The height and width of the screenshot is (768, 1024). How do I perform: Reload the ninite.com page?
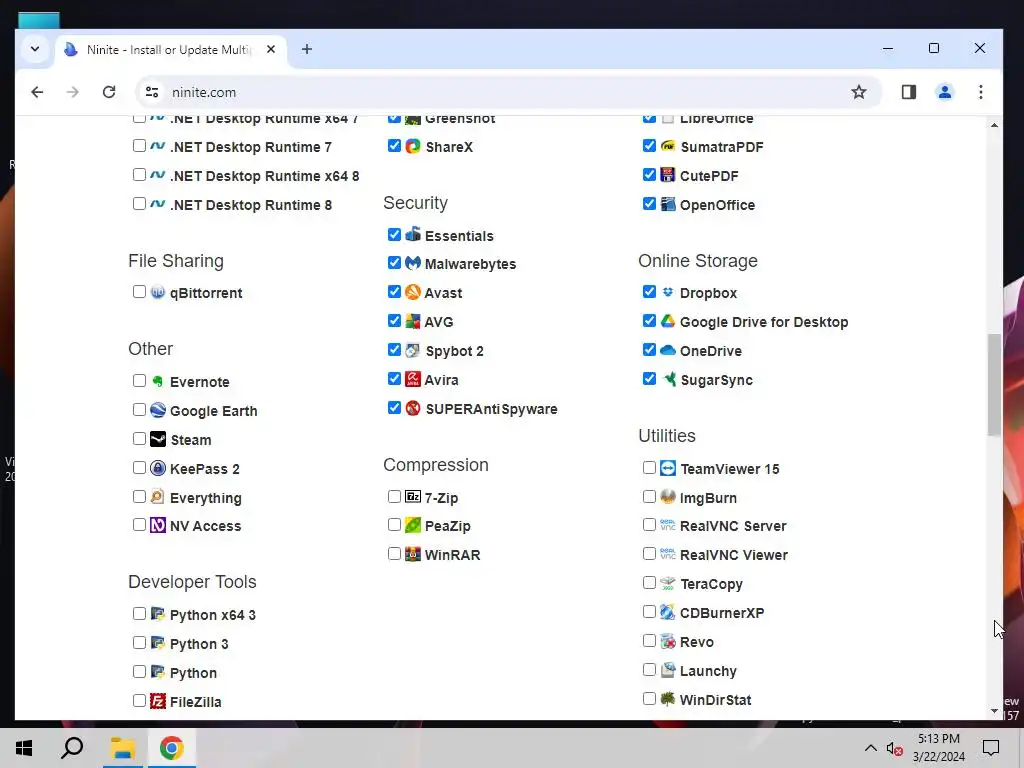click(x=109, y=92)
